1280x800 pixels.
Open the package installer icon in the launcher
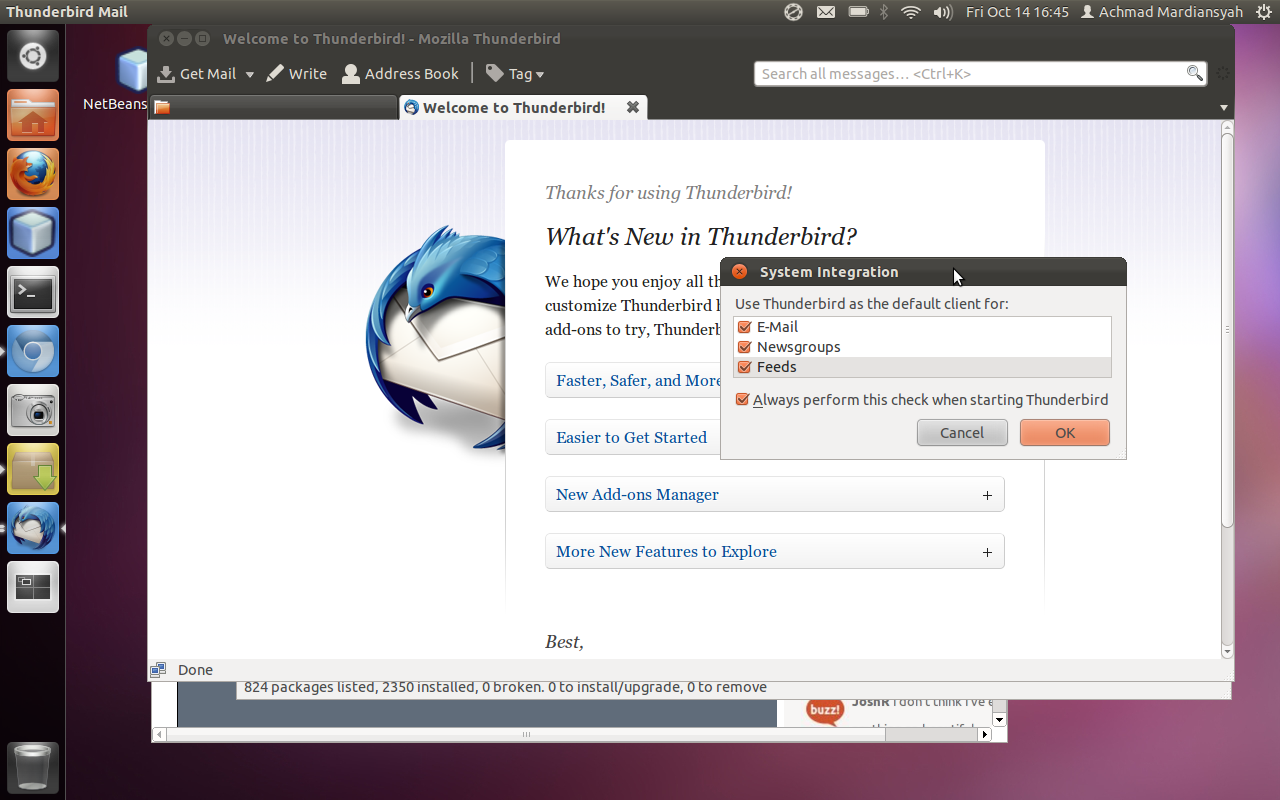point(33,469)
